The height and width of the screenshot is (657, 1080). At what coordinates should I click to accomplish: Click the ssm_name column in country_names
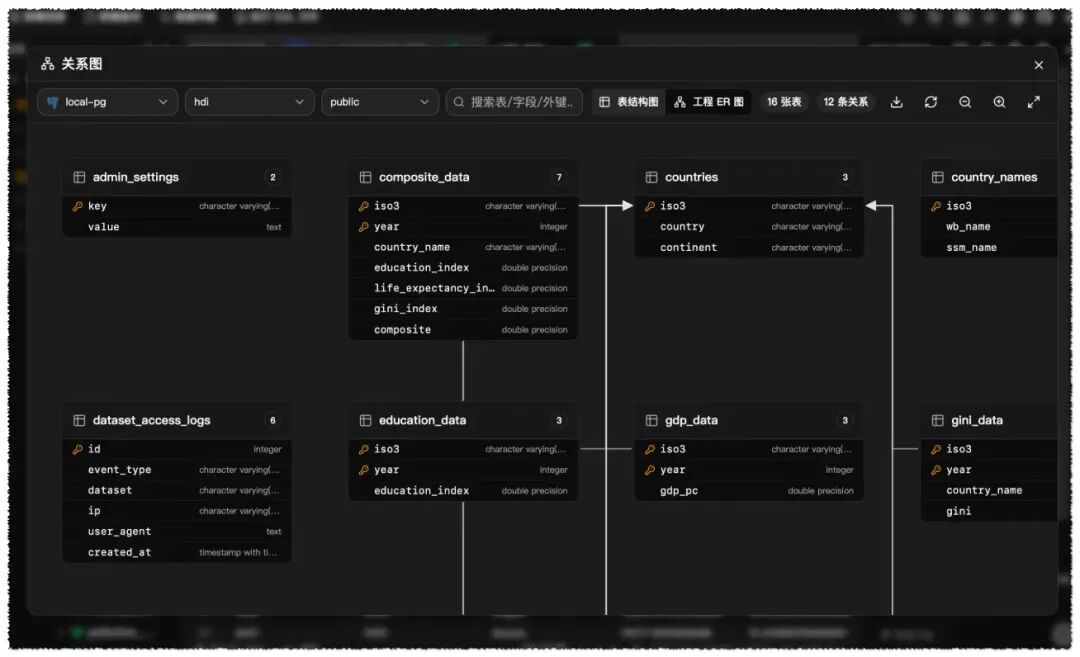click(x=989, y=247)
